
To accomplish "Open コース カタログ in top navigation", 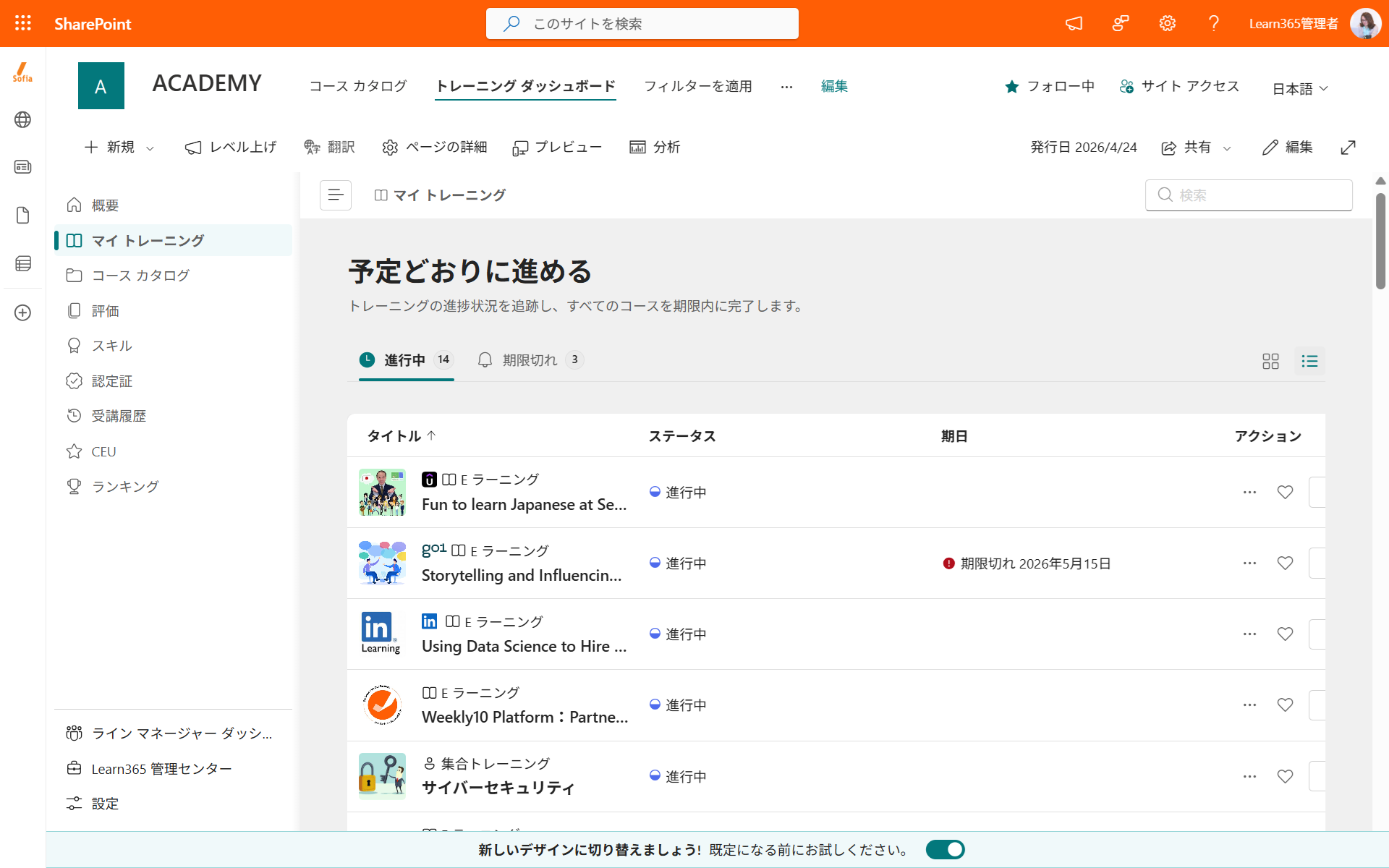I will pos(358,87).
